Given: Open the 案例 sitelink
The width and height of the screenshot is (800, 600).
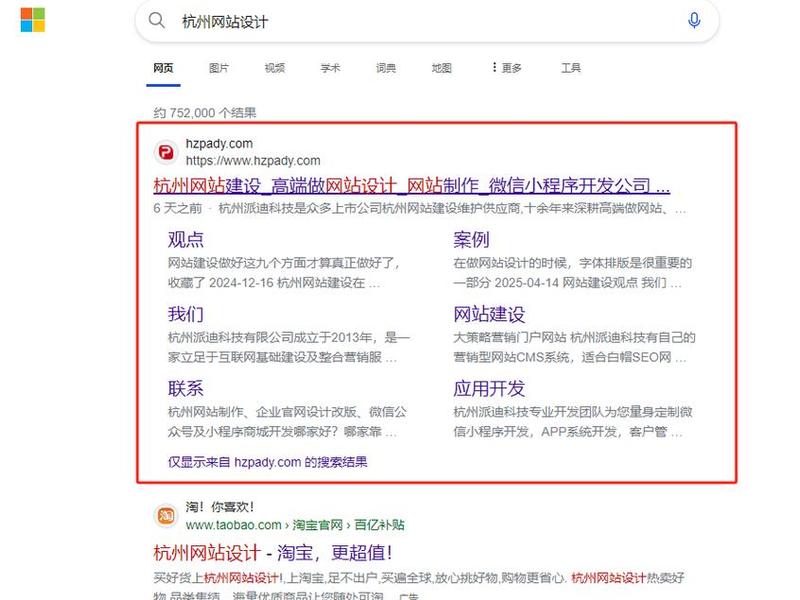Looking at the screenshot, I should pyautogui.click(x=471, y=240).
